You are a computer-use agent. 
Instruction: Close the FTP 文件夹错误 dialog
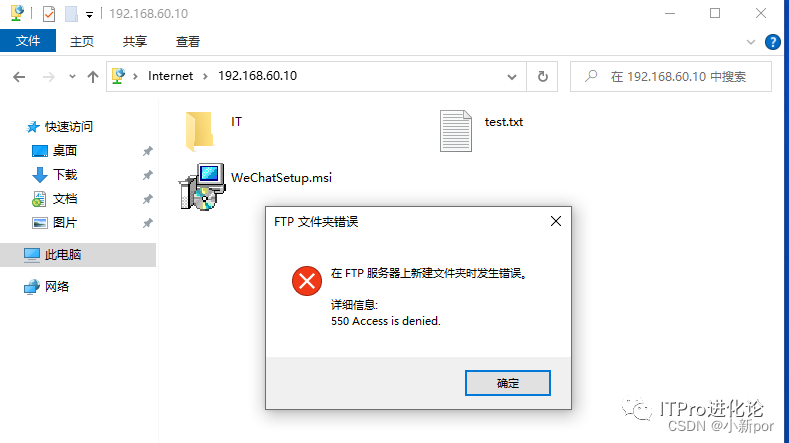tap(556, 221)
